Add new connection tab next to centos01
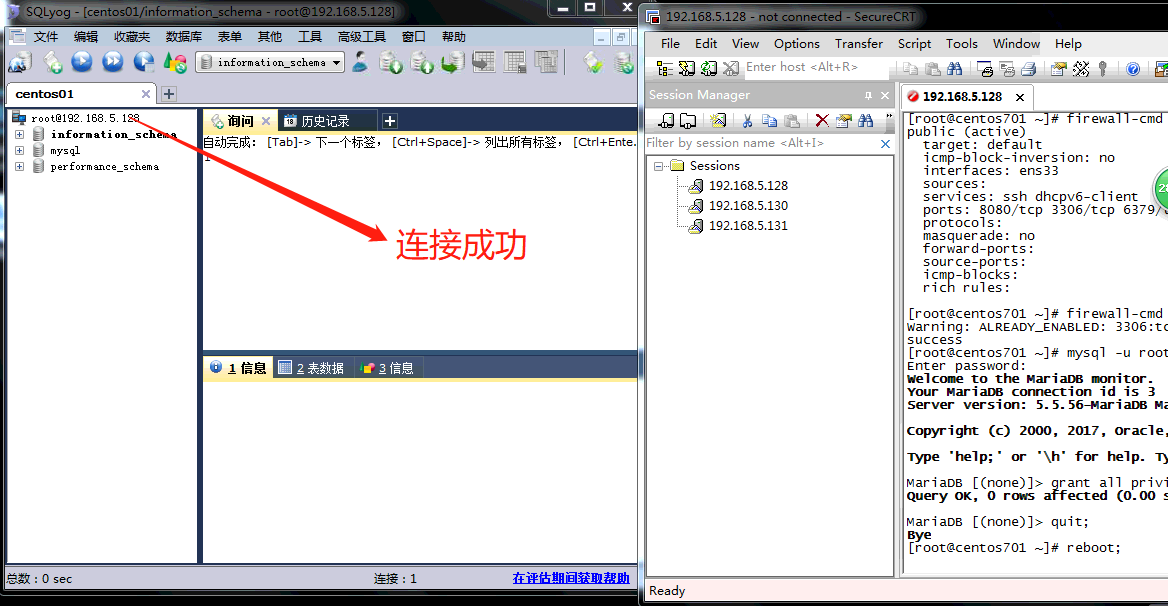This screenshot has width=1168, height=606. [x=169, y=94]
